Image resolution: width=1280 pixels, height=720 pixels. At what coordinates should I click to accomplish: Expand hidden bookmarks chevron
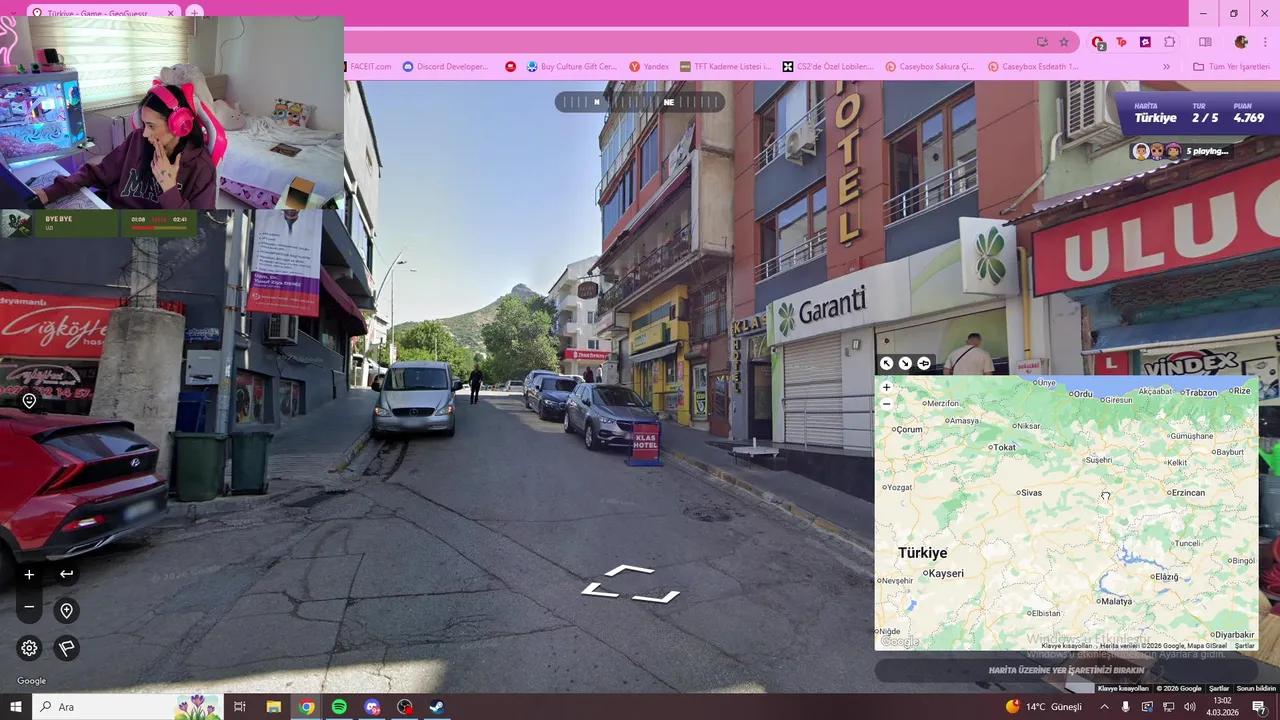coord(1166,67)
